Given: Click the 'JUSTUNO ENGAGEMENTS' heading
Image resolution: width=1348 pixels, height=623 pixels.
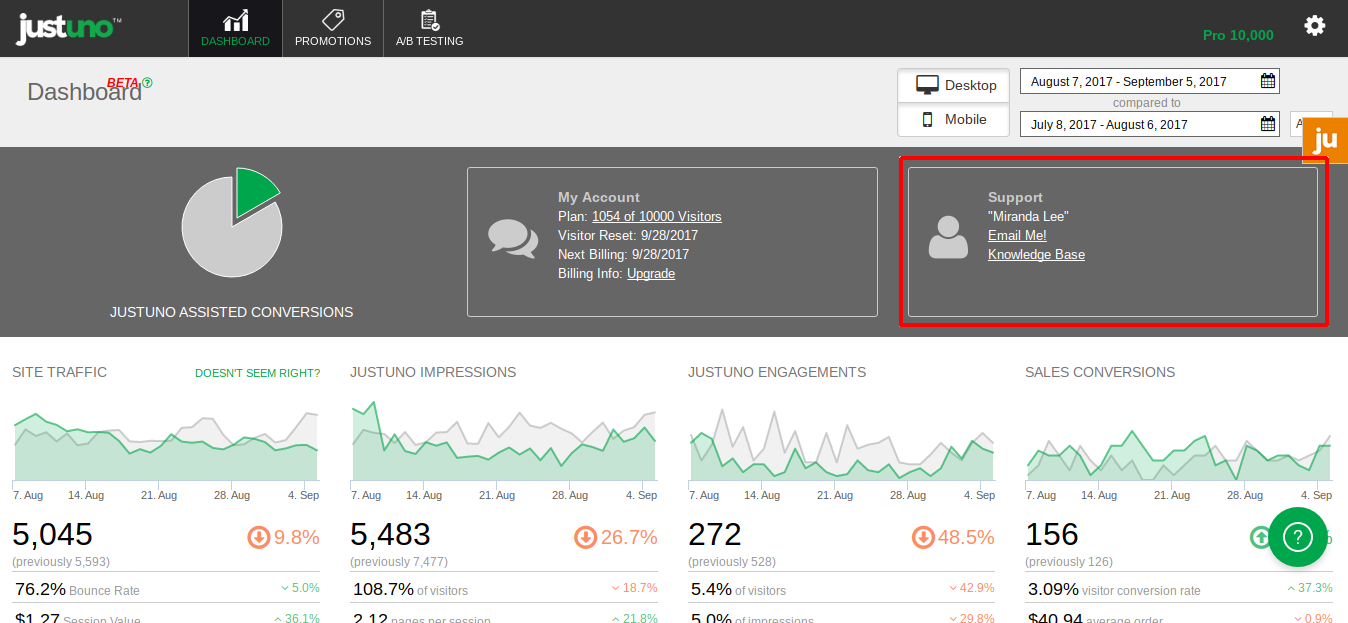Looking at the screenshot, I should pos(777,372).
